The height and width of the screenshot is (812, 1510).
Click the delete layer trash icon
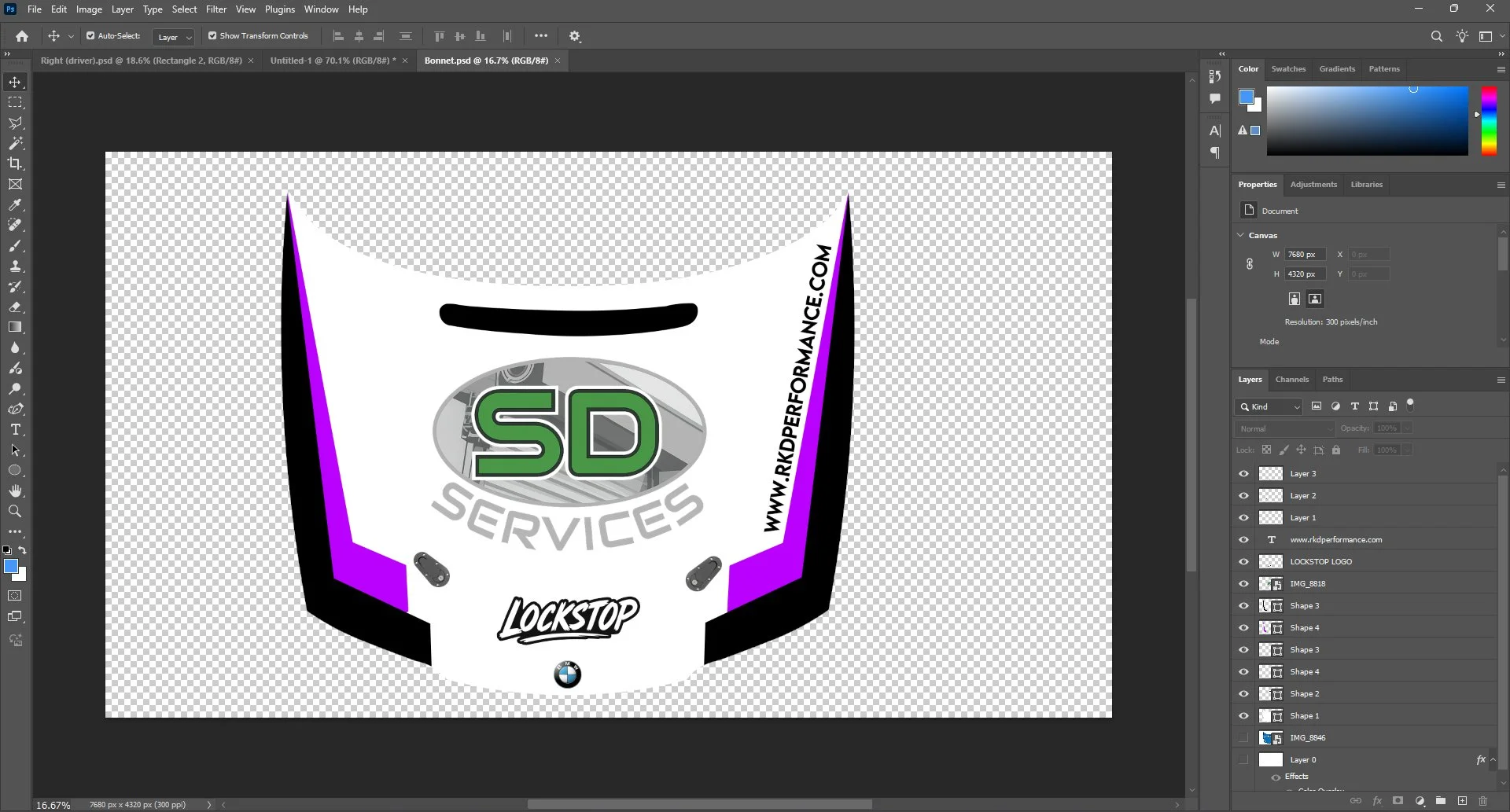(1483, 801)
